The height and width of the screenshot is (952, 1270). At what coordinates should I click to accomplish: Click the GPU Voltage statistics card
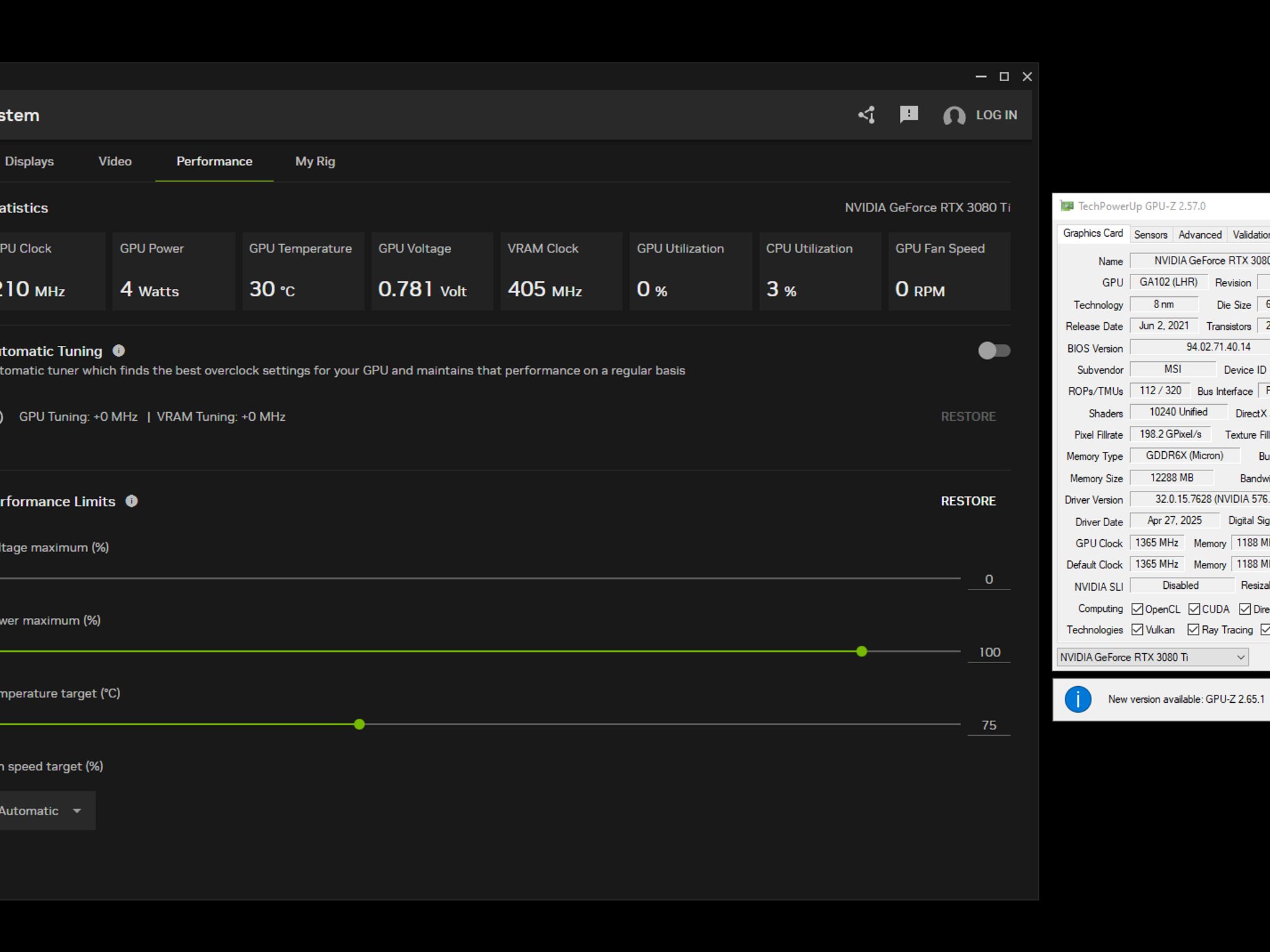pyautogui.click(x=432, y=271)
